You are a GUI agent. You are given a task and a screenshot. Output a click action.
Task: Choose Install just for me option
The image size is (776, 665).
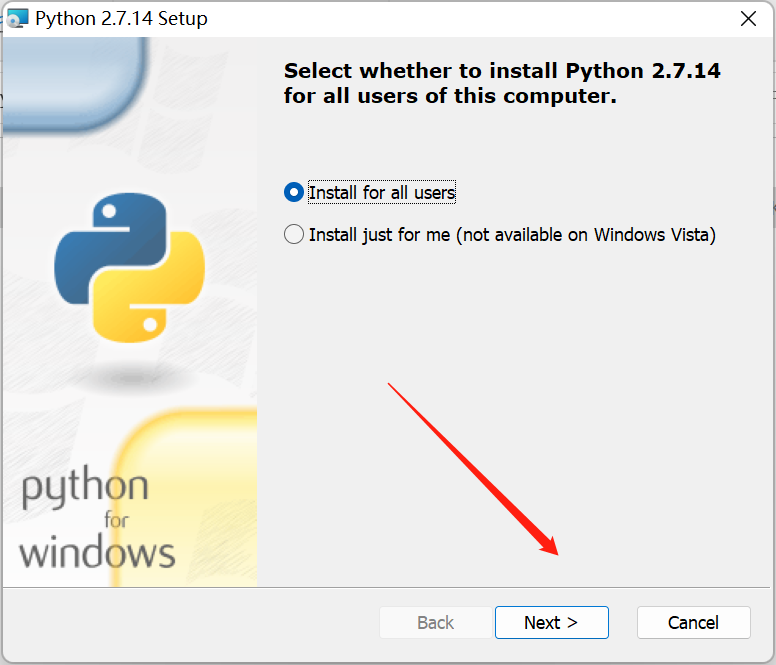point(294,235)
